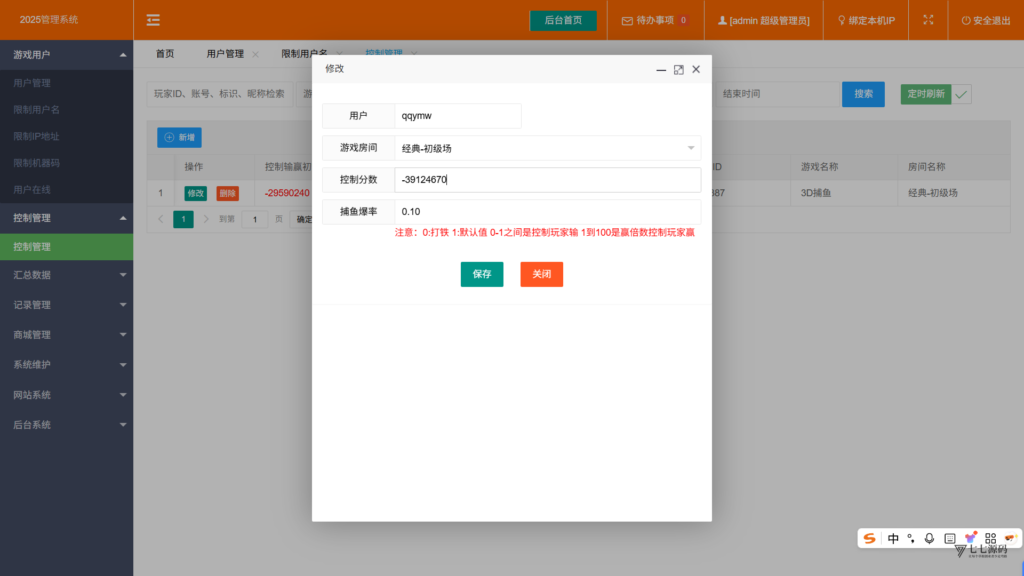Click the -29590240 value in the table
The image size is (1024, 576).
[x=287, y=193]
